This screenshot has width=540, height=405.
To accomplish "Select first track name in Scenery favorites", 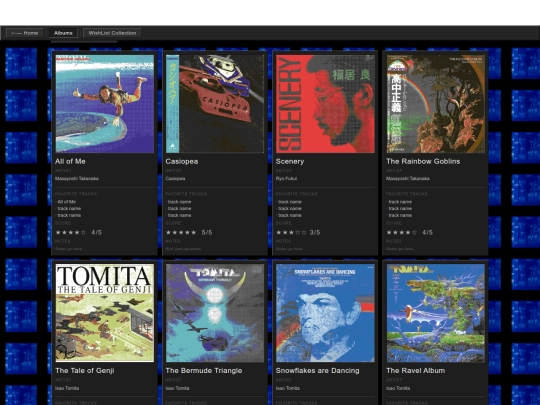I will click(290, 202).
